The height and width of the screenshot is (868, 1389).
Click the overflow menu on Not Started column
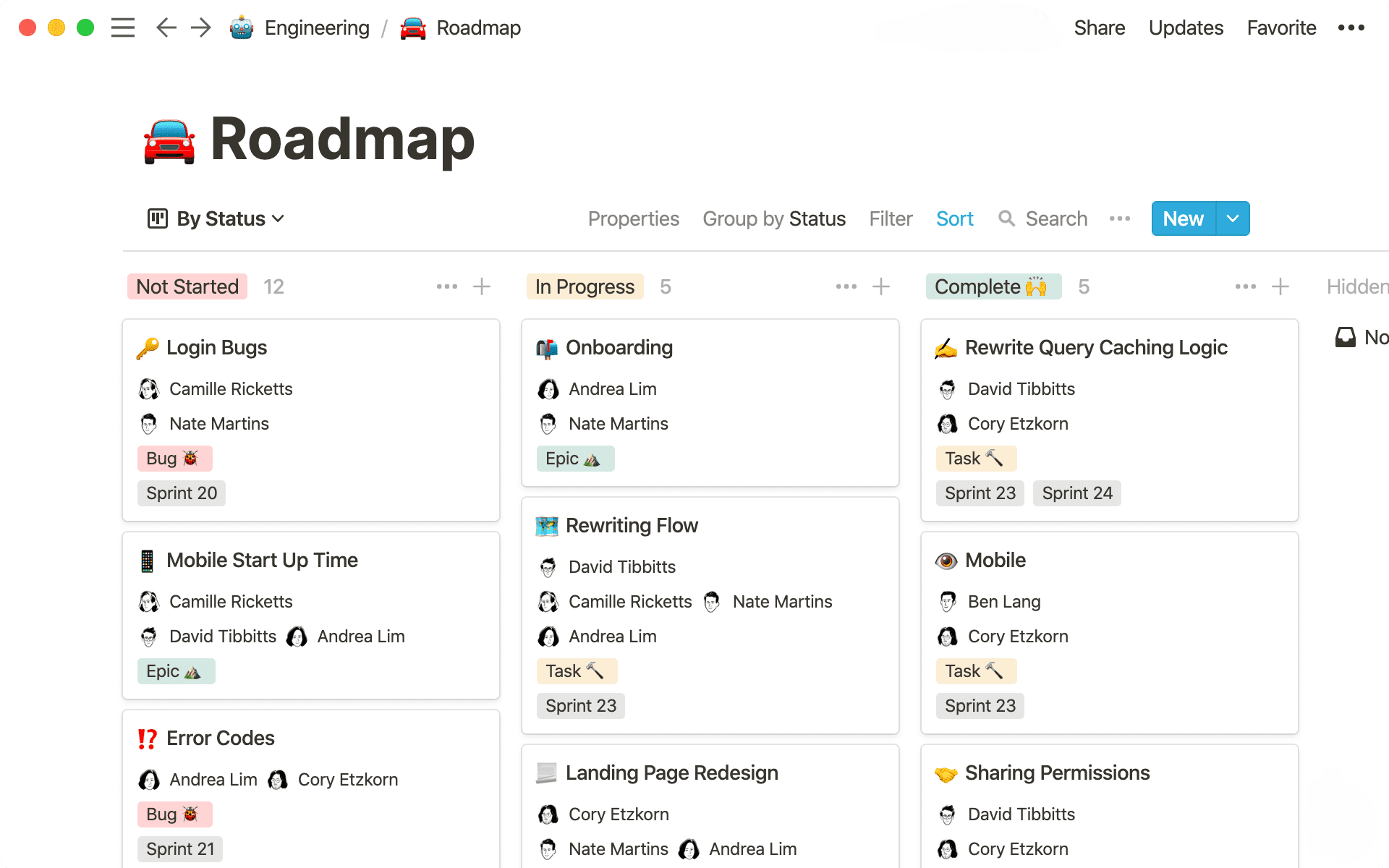point(448,287)
